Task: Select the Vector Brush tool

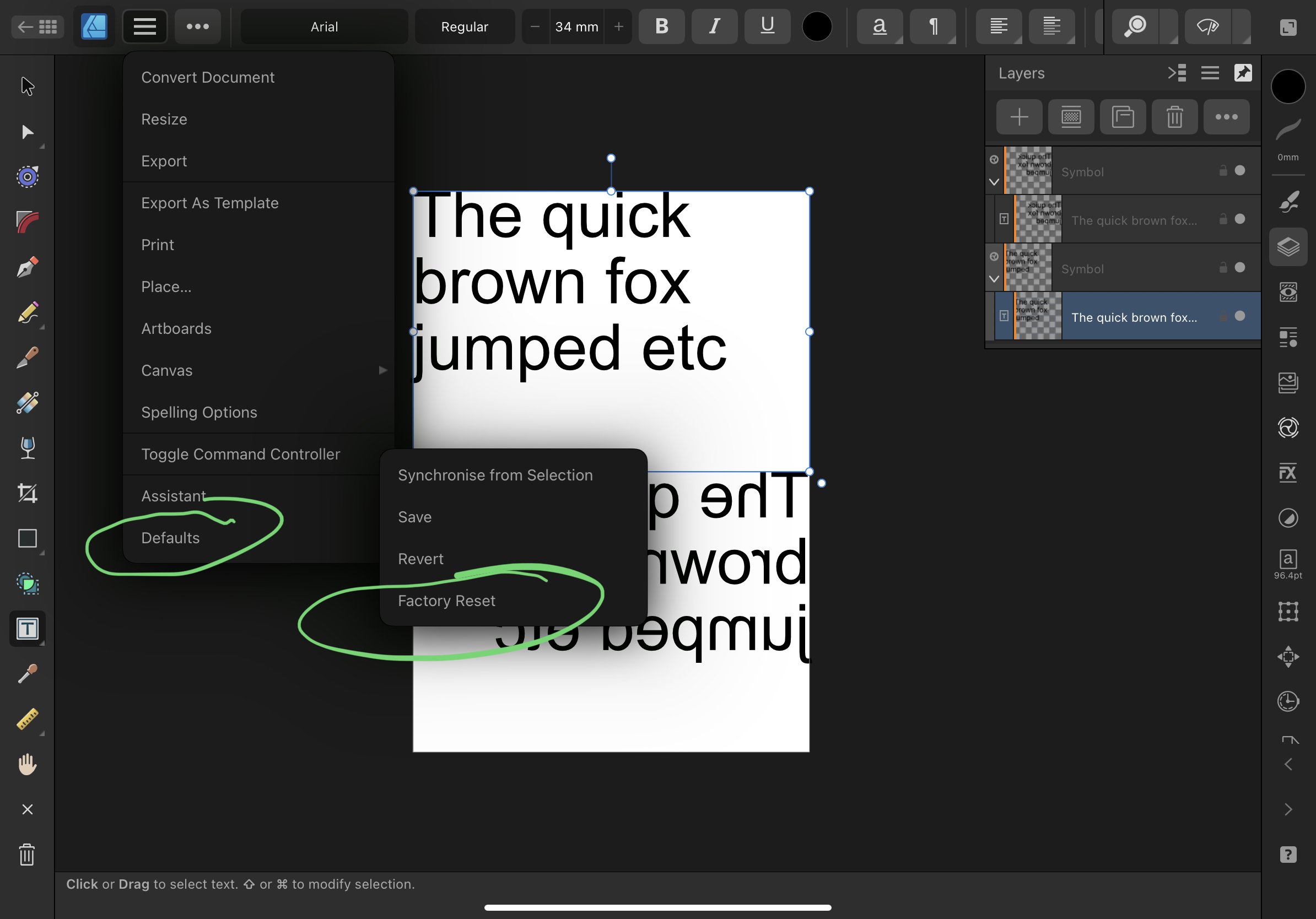Action: click(x=27, y=358)
